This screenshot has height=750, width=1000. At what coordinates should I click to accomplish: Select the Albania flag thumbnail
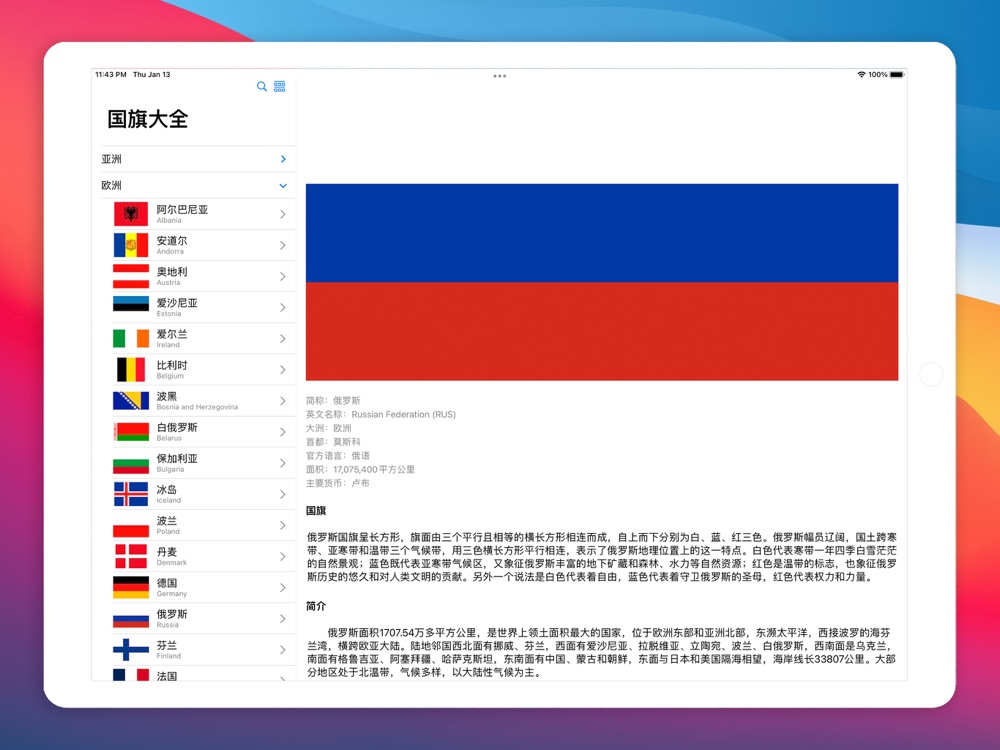click(x=131, y=214)
